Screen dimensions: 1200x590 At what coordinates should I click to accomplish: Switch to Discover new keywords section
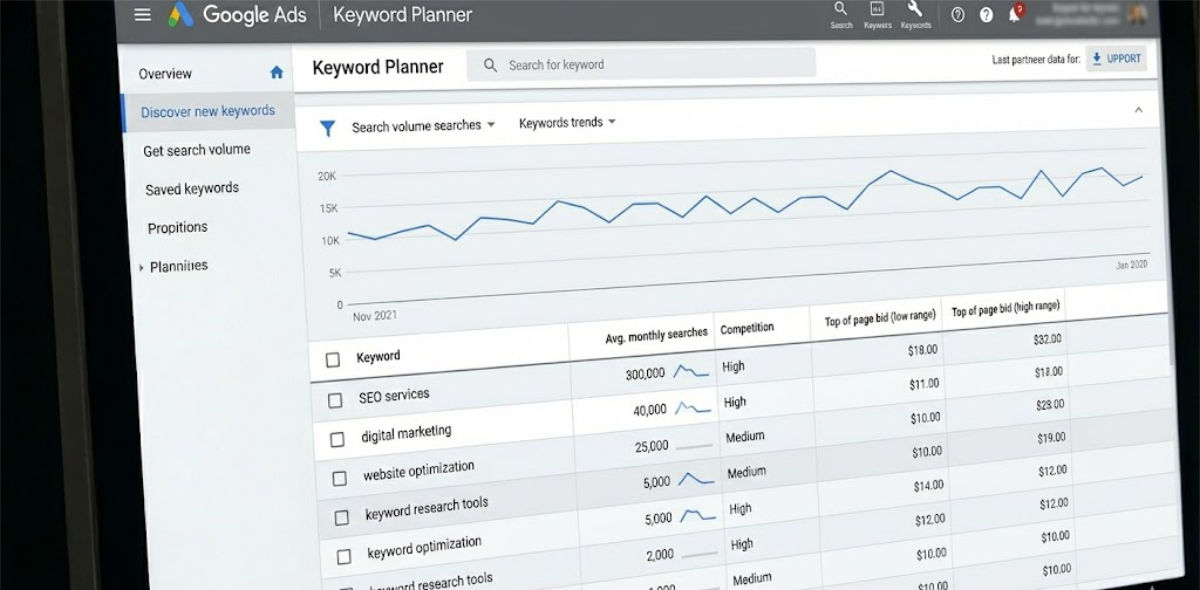207,111
